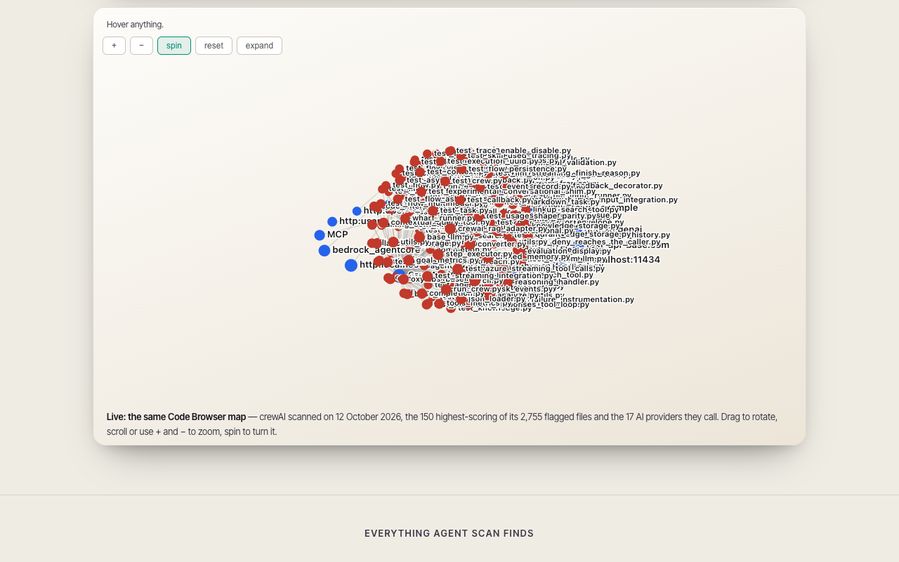Screen dimensions: 899x562
Task: Zoom in with the + button
Action: coord(114,46)
